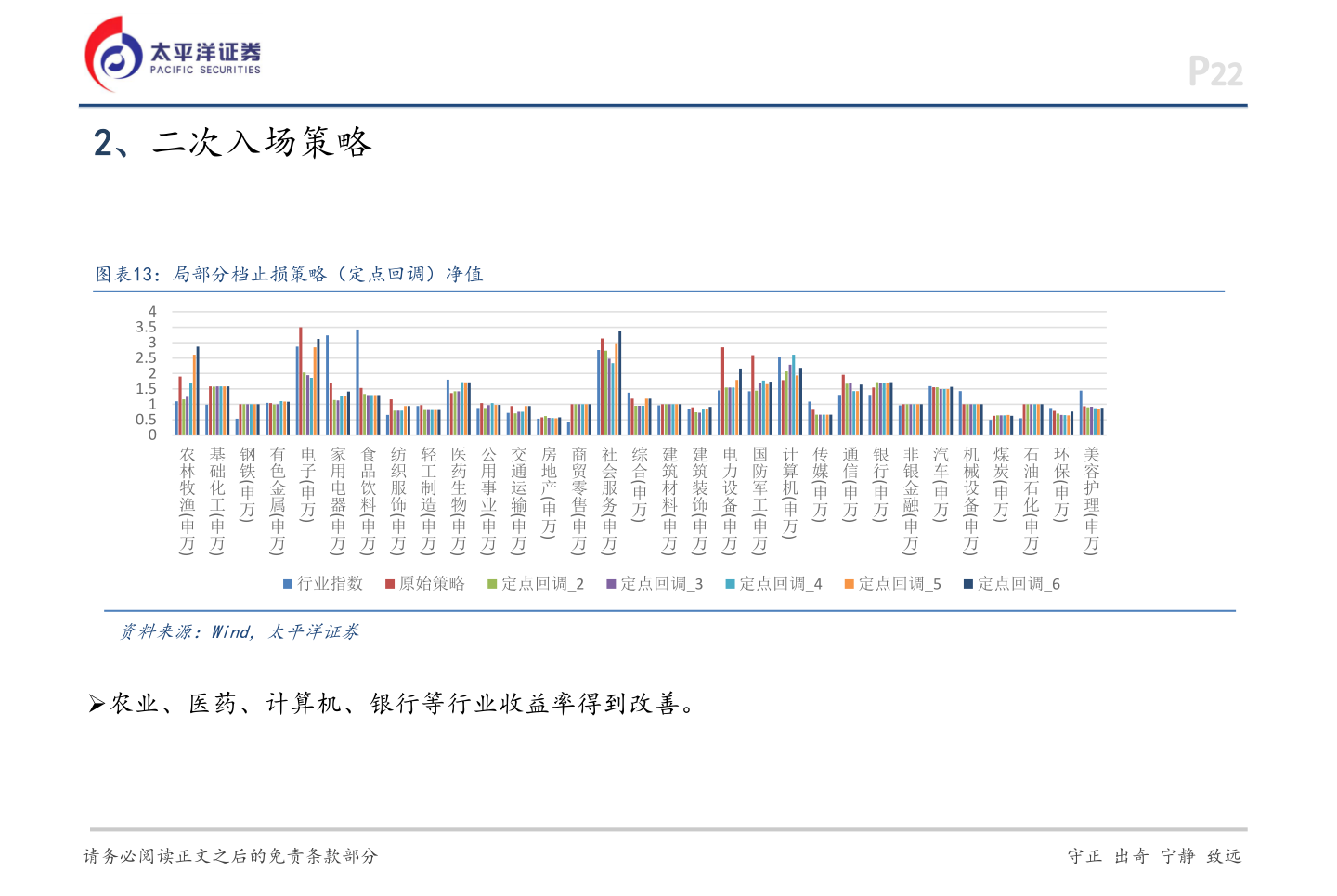Screen dimensions: 1337x896
Task: Click the 定点回调_4 legend label
Action: point(780,584)
